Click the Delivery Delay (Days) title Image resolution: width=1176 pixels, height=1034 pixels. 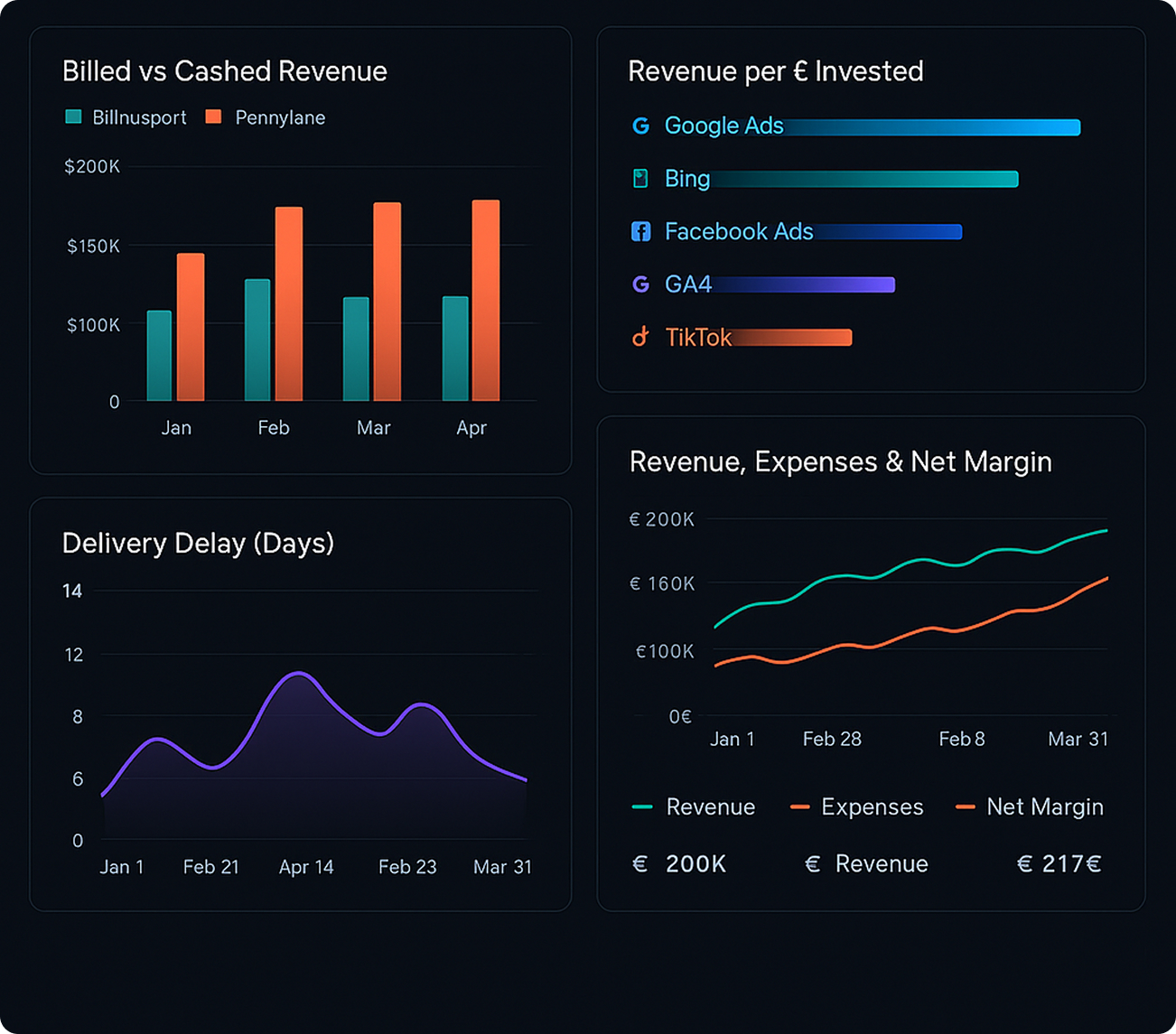[x=198, y=544]
